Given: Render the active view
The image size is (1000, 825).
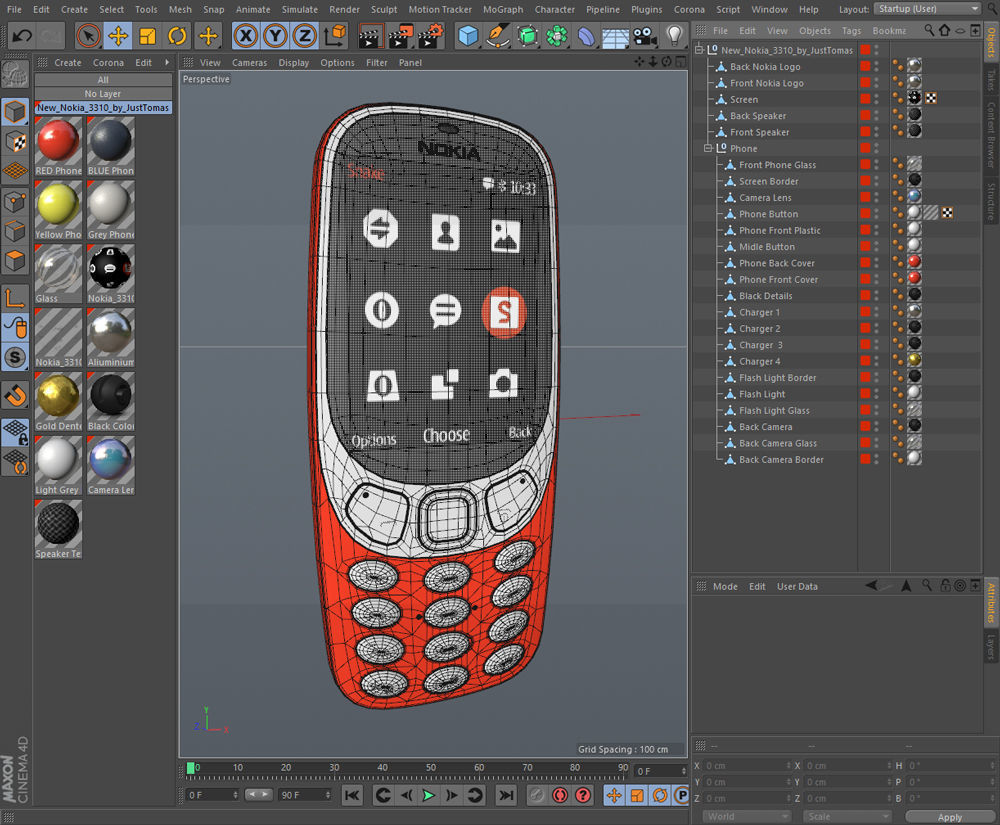Looking at the screenshot, I should [x=370, y=36].
